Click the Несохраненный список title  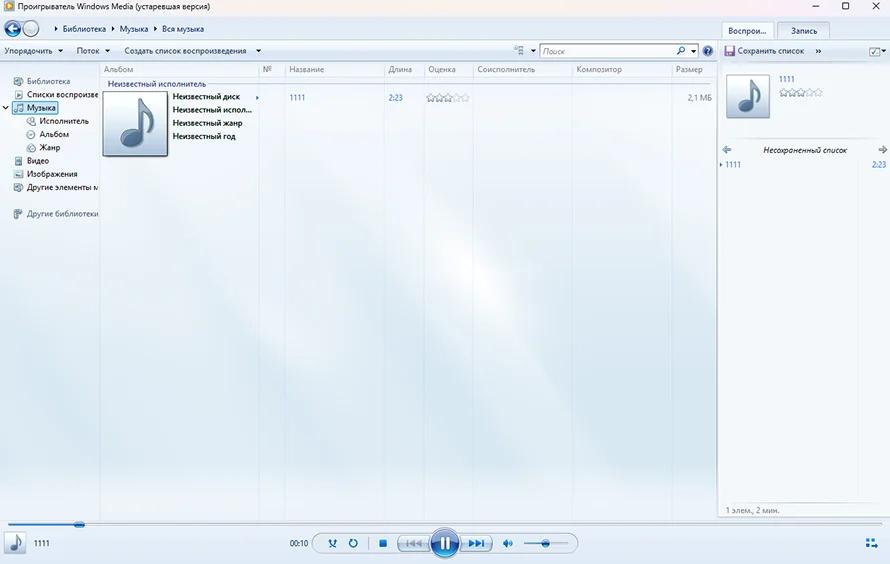(804, 150)
